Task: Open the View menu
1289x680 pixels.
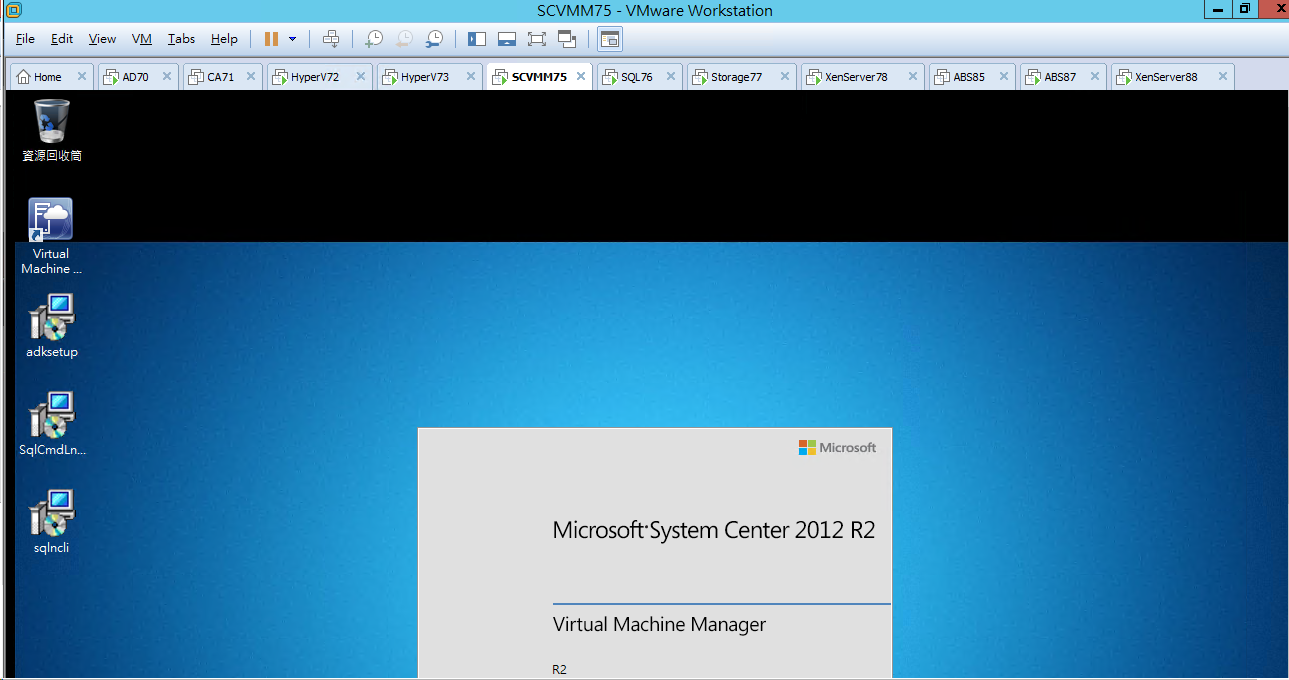Action: 102,39
